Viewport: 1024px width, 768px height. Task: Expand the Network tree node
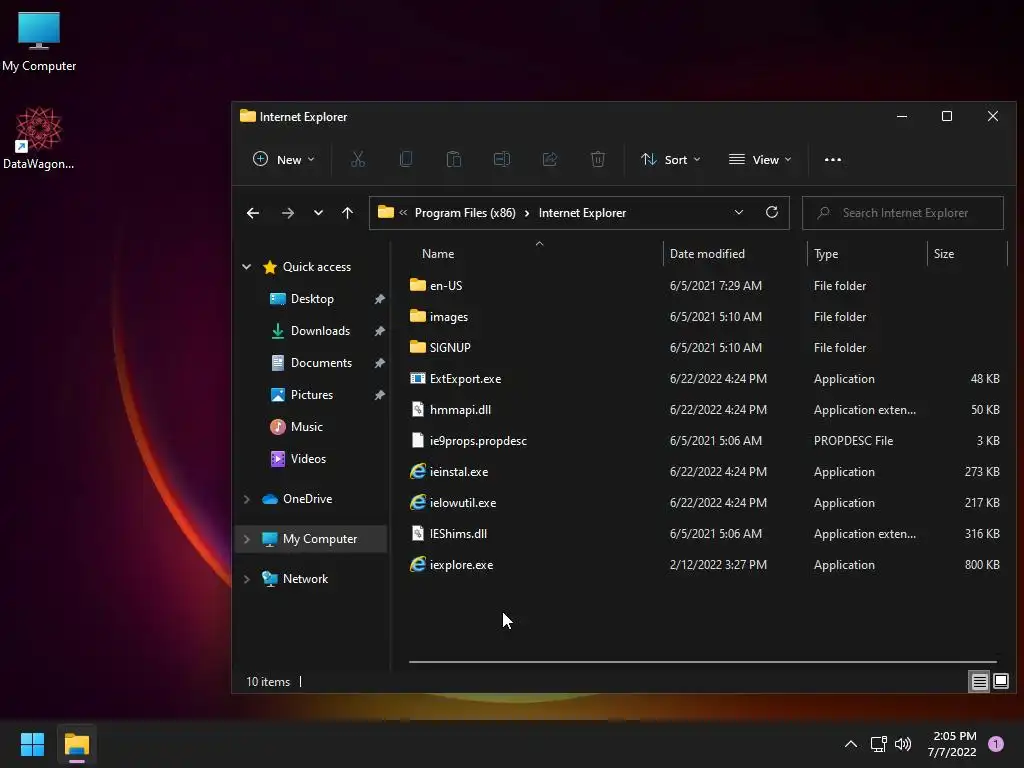coord(247,579)
